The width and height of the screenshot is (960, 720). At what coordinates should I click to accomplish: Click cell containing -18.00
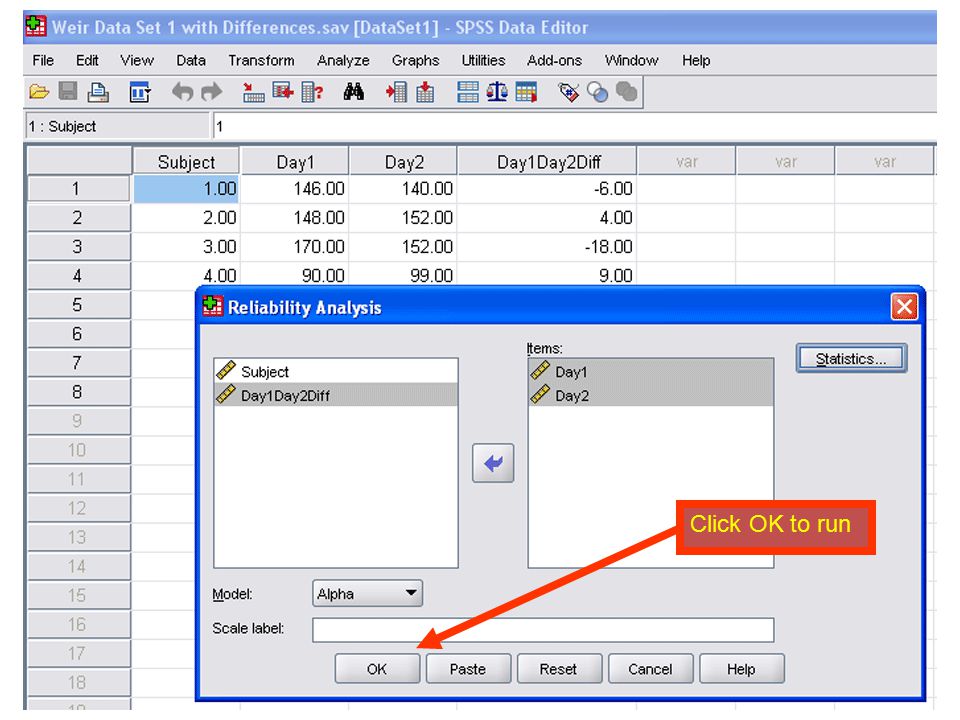(x=548, y=247)
